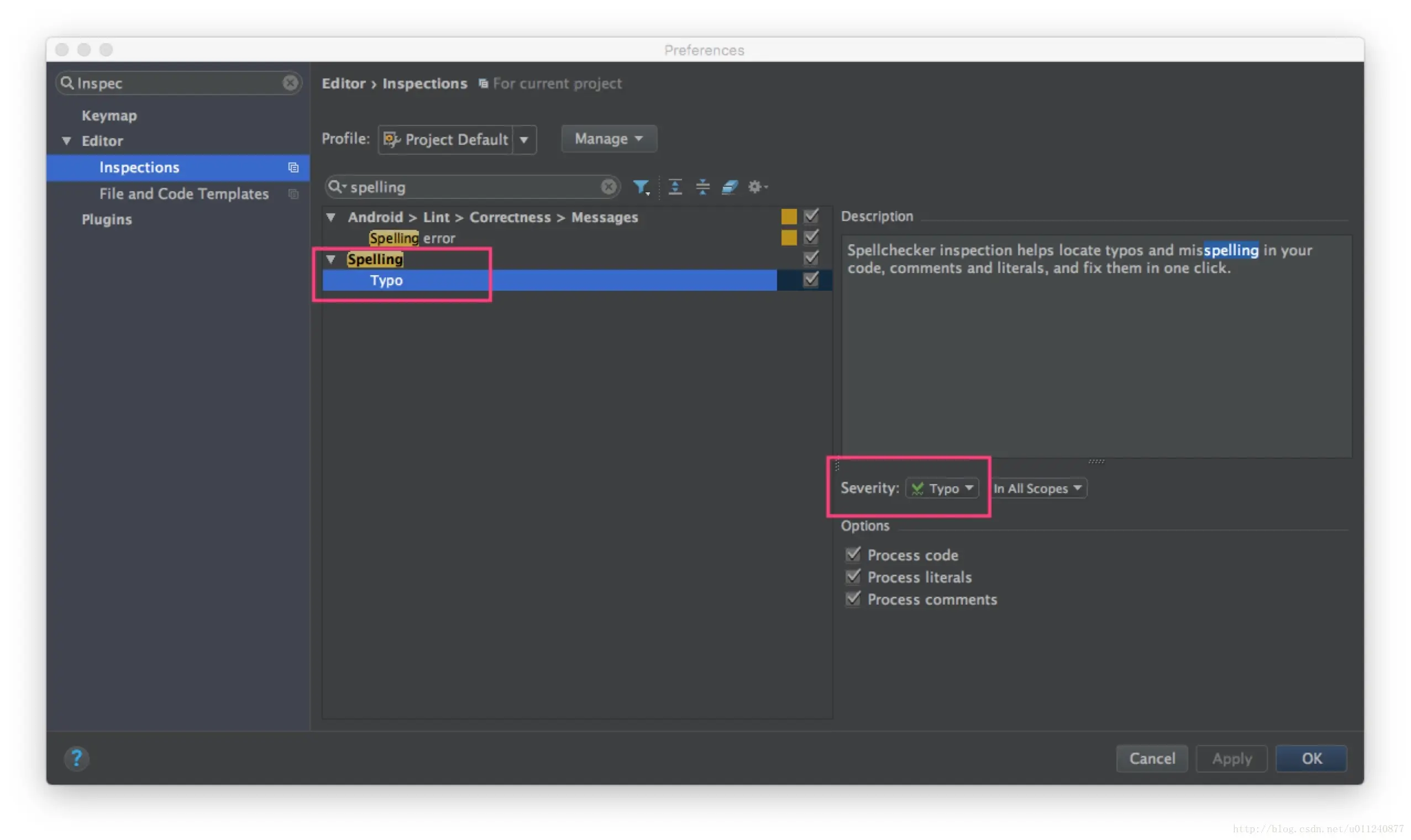Collapse the Spelling tree group
The width and height of the screenshot is (1411, 840).
(x=331, y=259)
